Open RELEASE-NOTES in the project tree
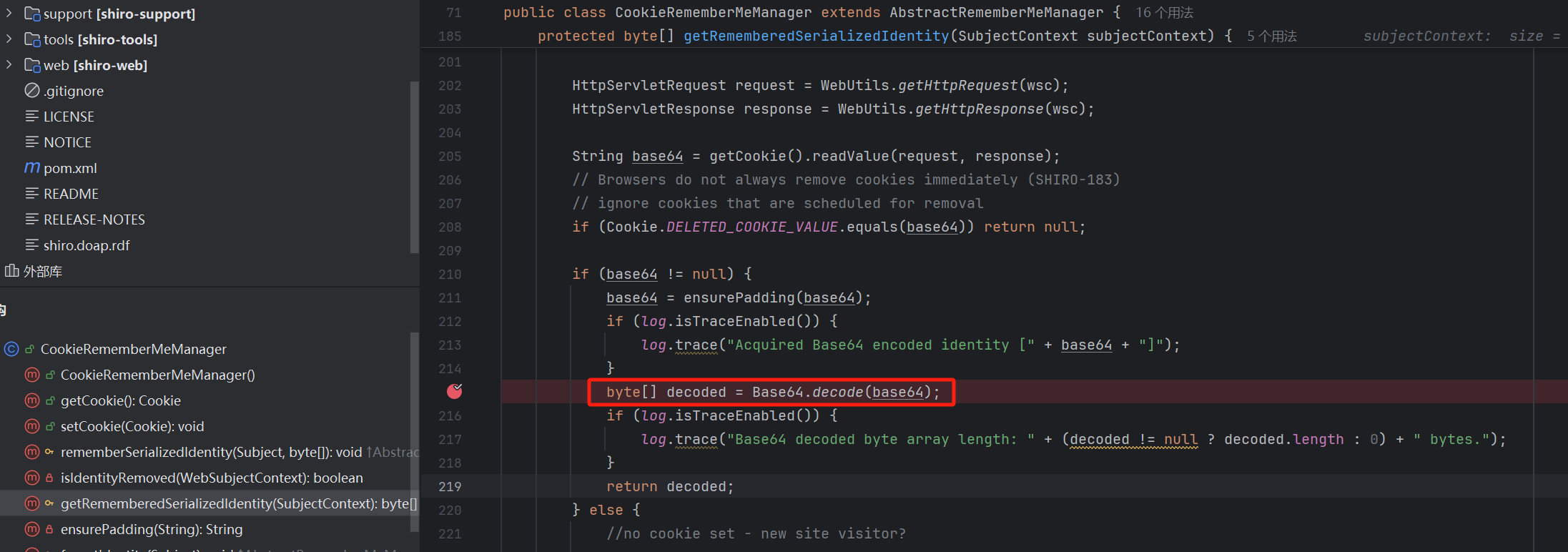Viewport: 1568px width, 552px height. coord(94,220)
